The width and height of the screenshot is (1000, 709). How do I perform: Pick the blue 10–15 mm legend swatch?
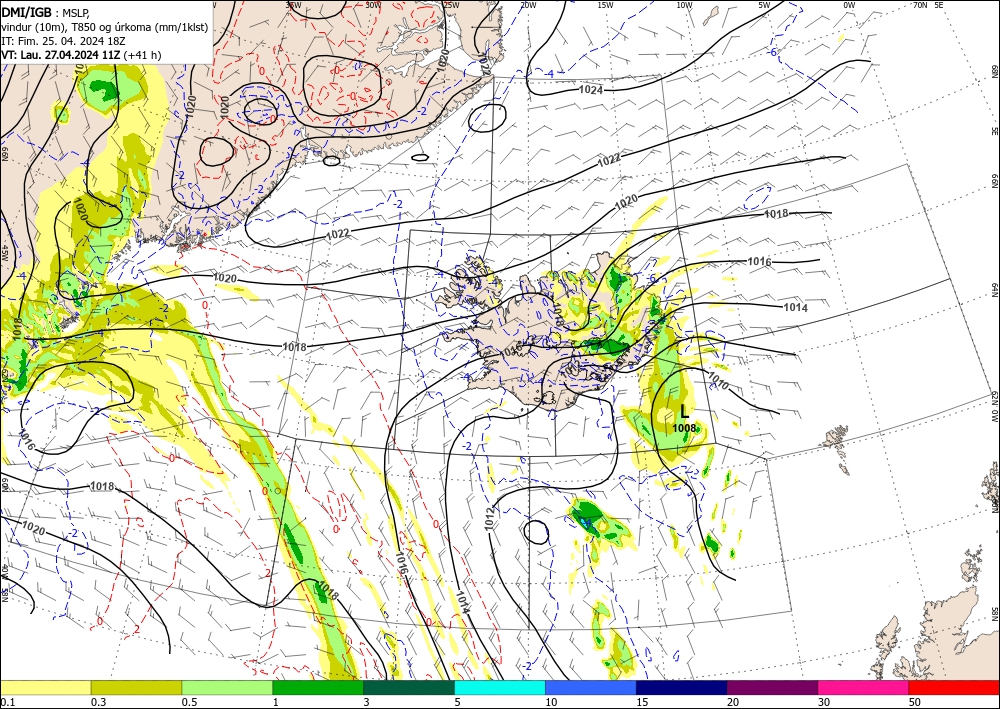[591, 687]
